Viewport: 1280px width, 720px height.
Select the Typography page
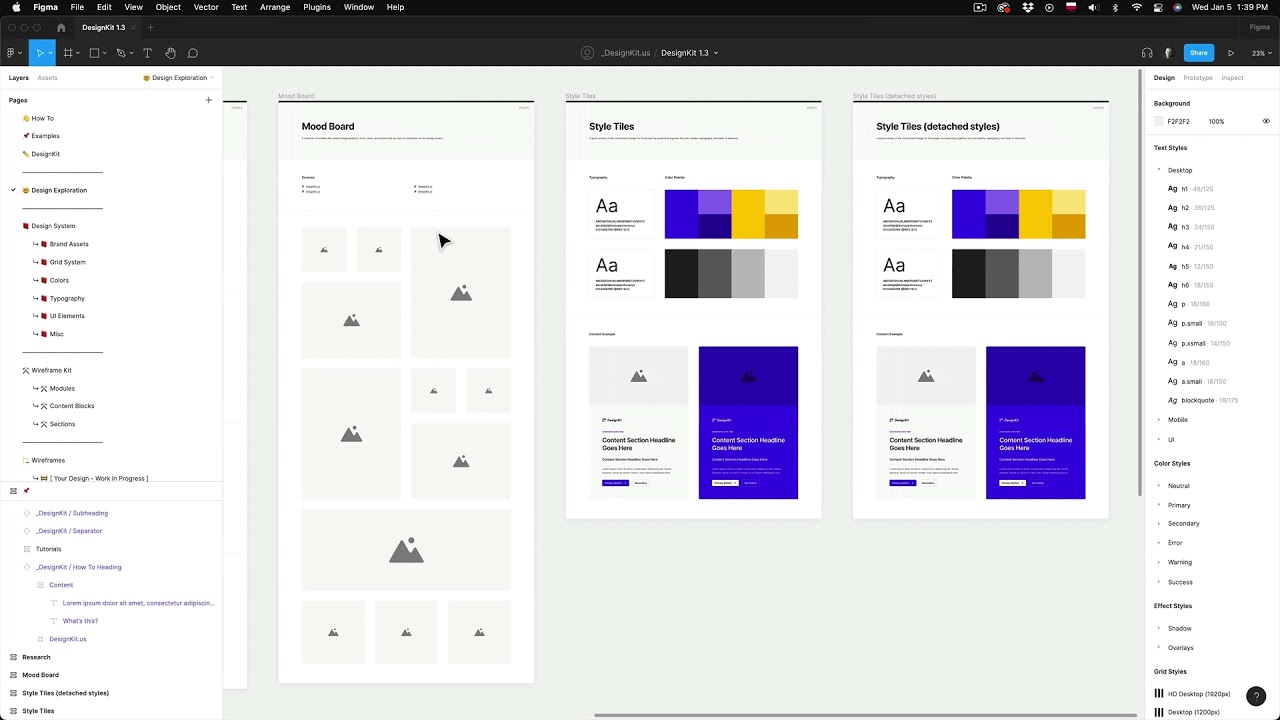pyautogui.click(x=67, y=298)
